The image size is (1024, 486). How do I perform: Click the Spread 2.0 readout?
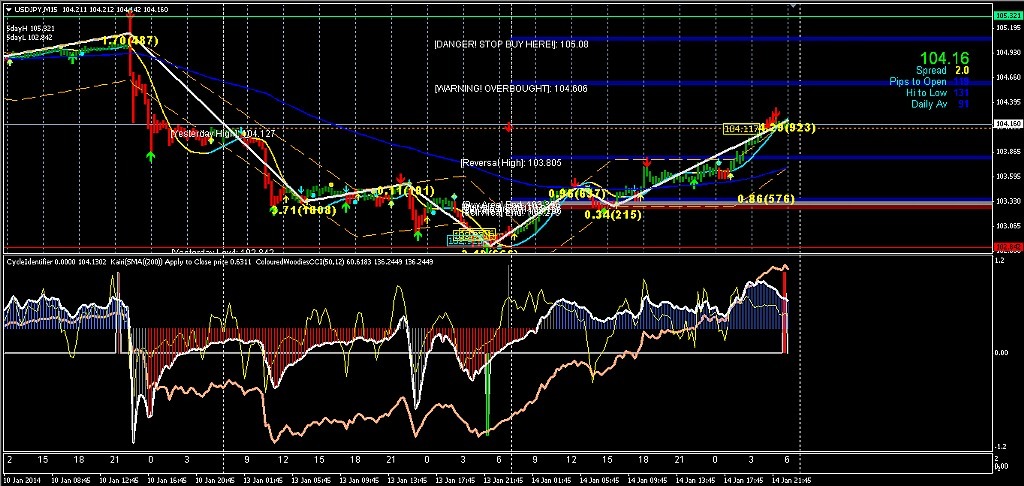(x=942, y=70)
